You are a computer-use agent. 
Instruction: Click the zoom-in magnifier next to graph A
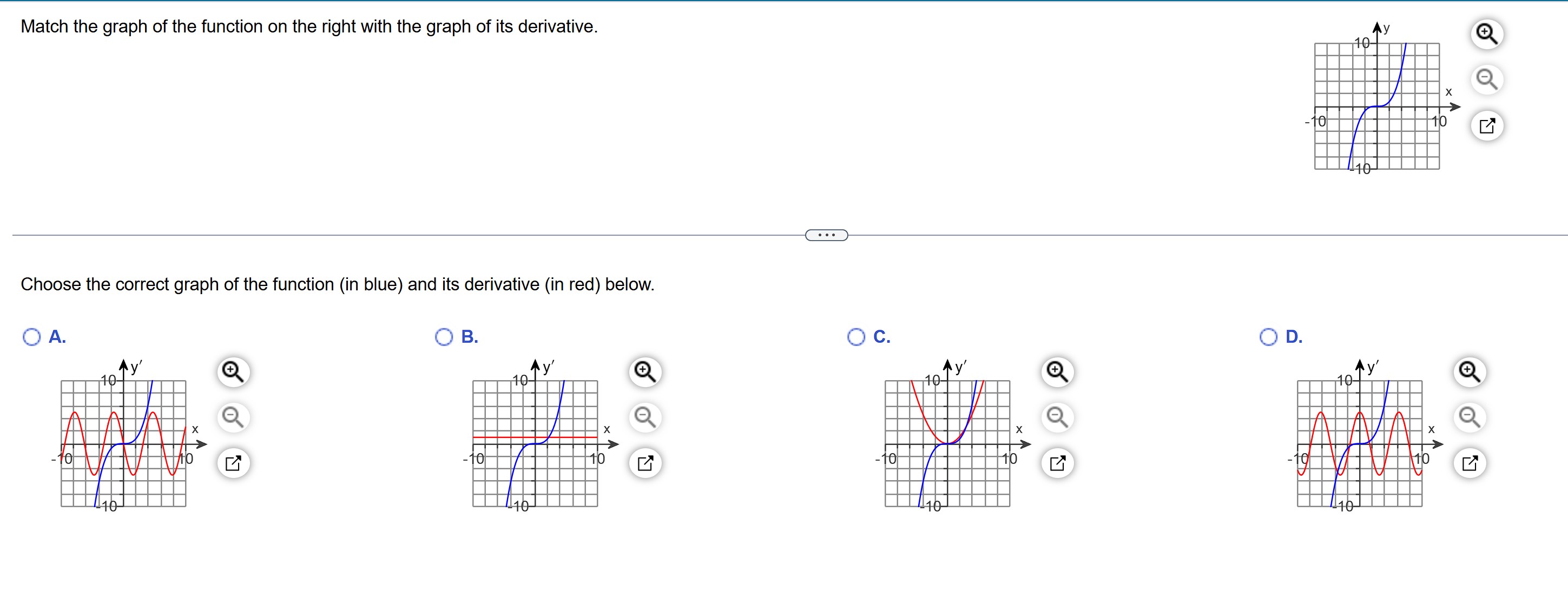233,370
